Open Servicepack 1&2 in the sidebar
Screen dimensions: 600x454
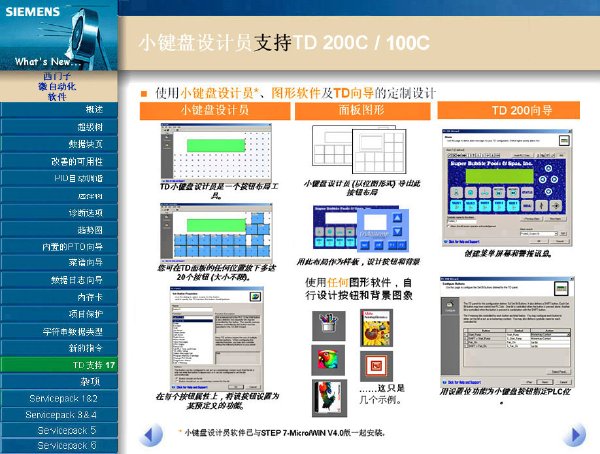coord(59,398)
